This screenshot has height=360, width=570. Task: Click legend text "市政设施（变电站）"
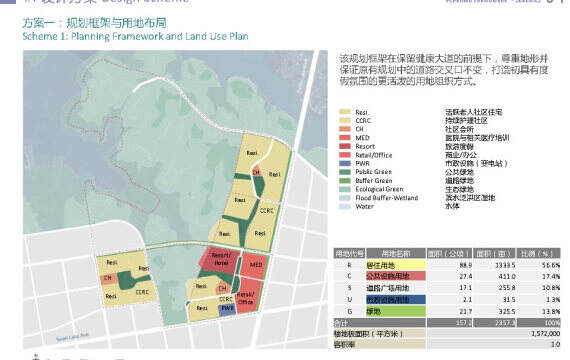(x=476, y=163)
